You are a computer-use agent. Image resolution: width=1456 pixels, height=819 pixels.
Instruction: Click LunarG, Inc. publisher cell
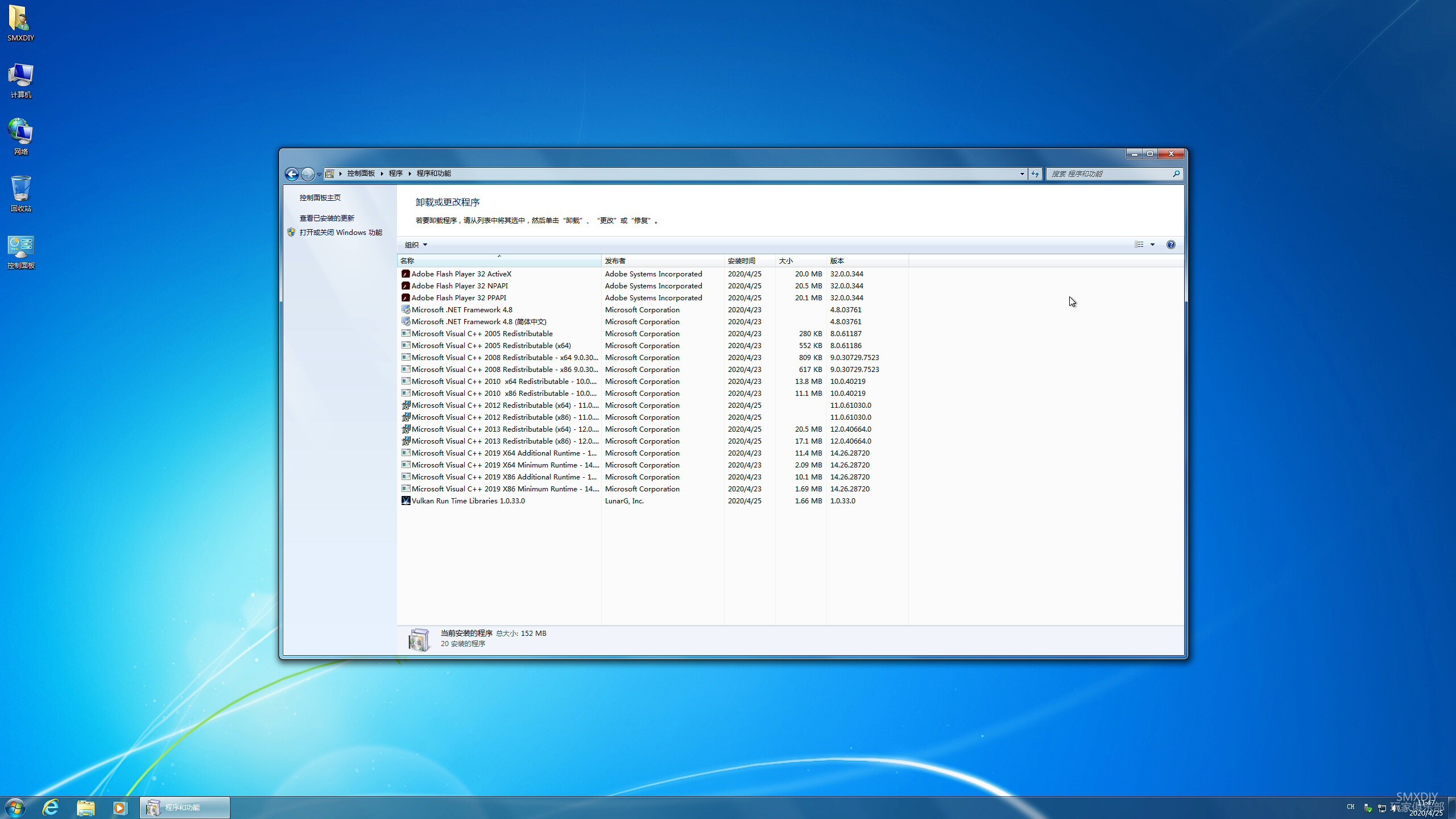pos(624,501)
